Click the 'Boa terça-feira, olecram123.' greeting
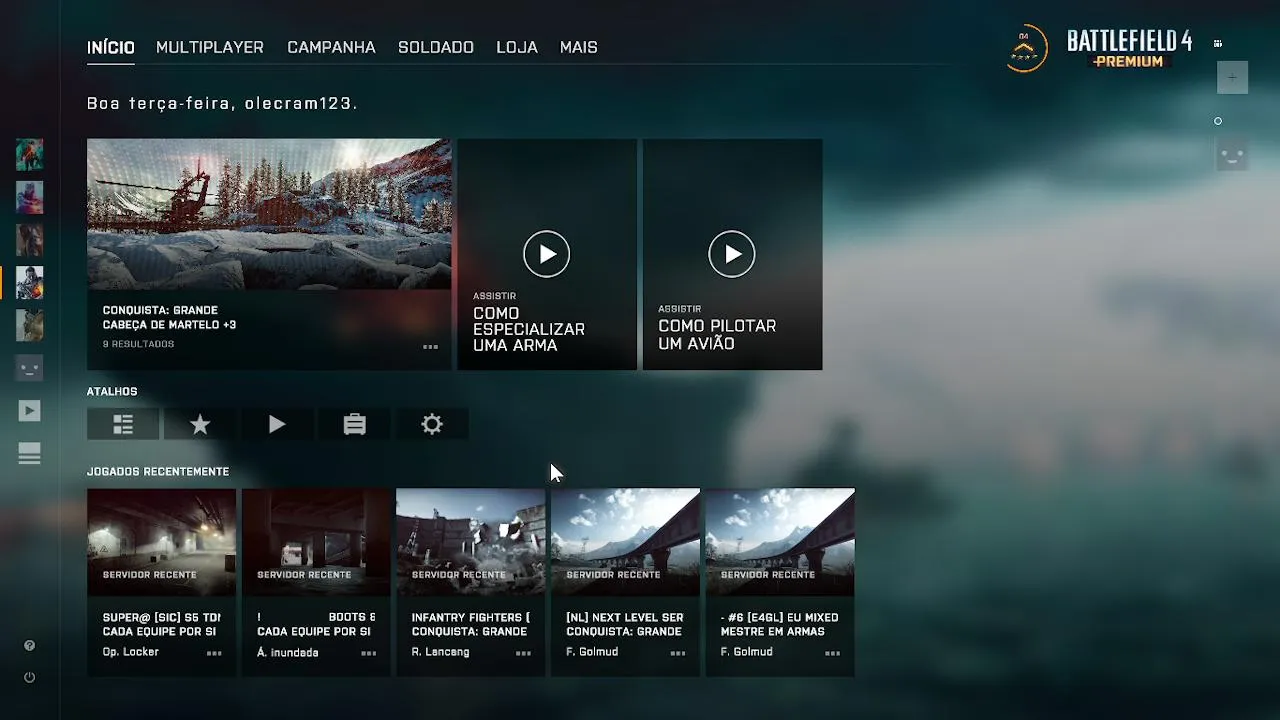 (x=222, y=103)
